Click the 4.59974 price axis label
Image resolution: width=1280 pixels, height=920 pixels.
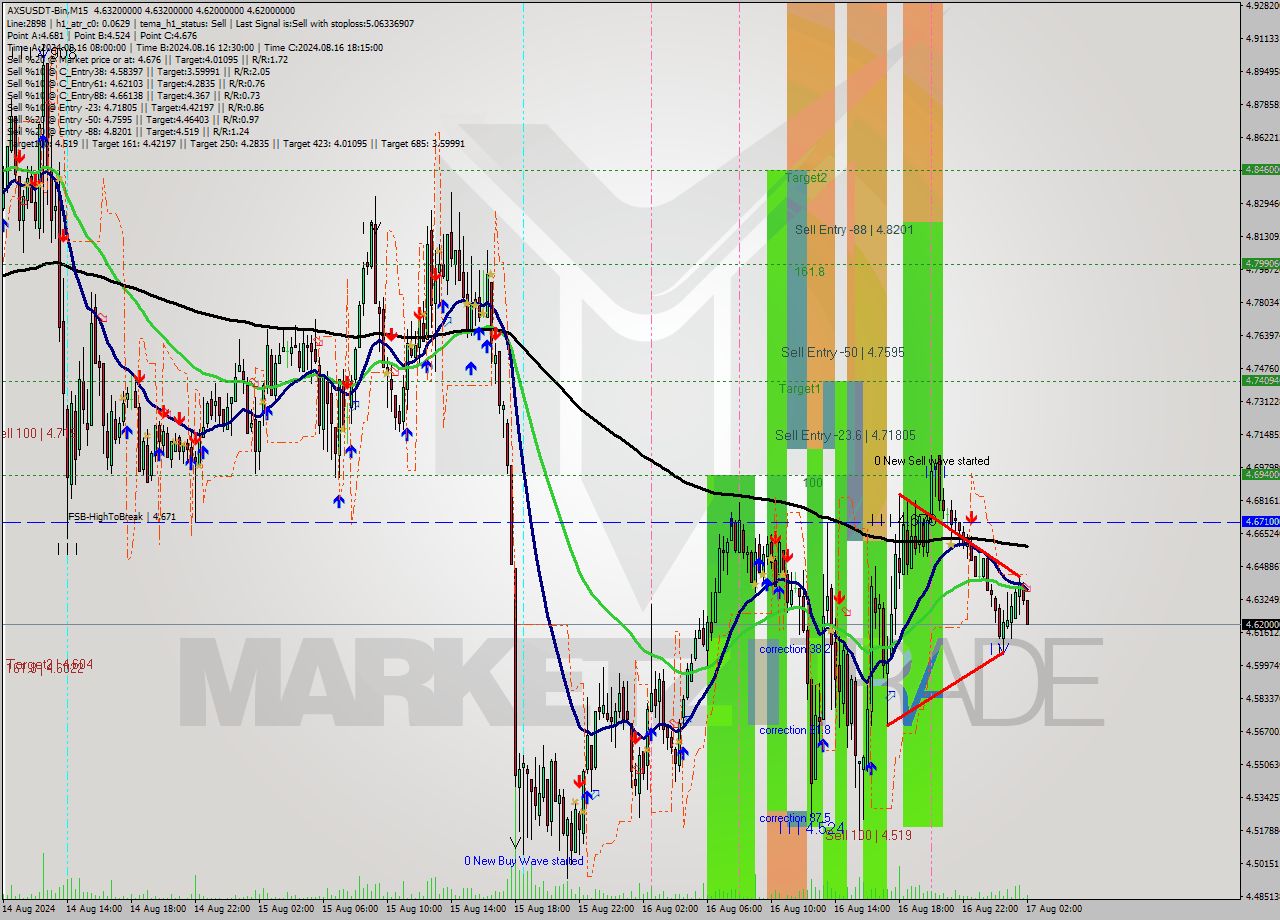(1262, 665)
